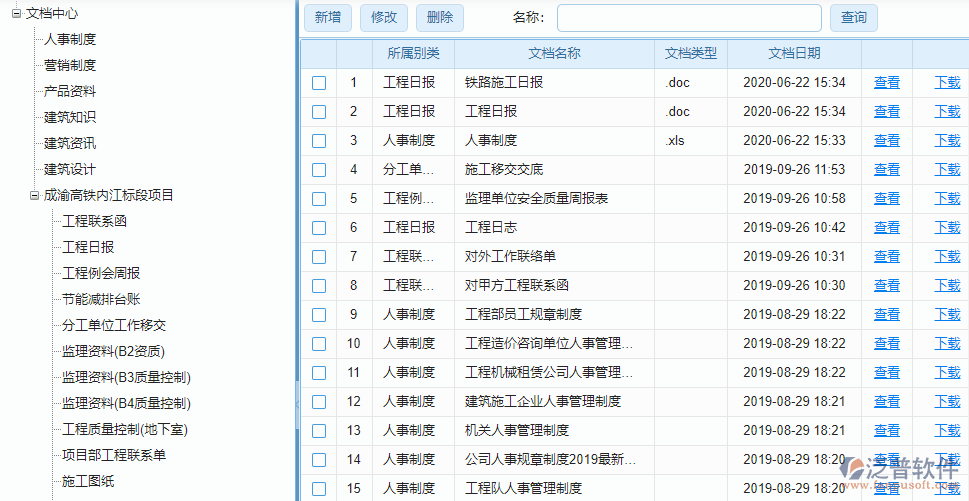Open 产品资料 tree node

pos(70,91)
